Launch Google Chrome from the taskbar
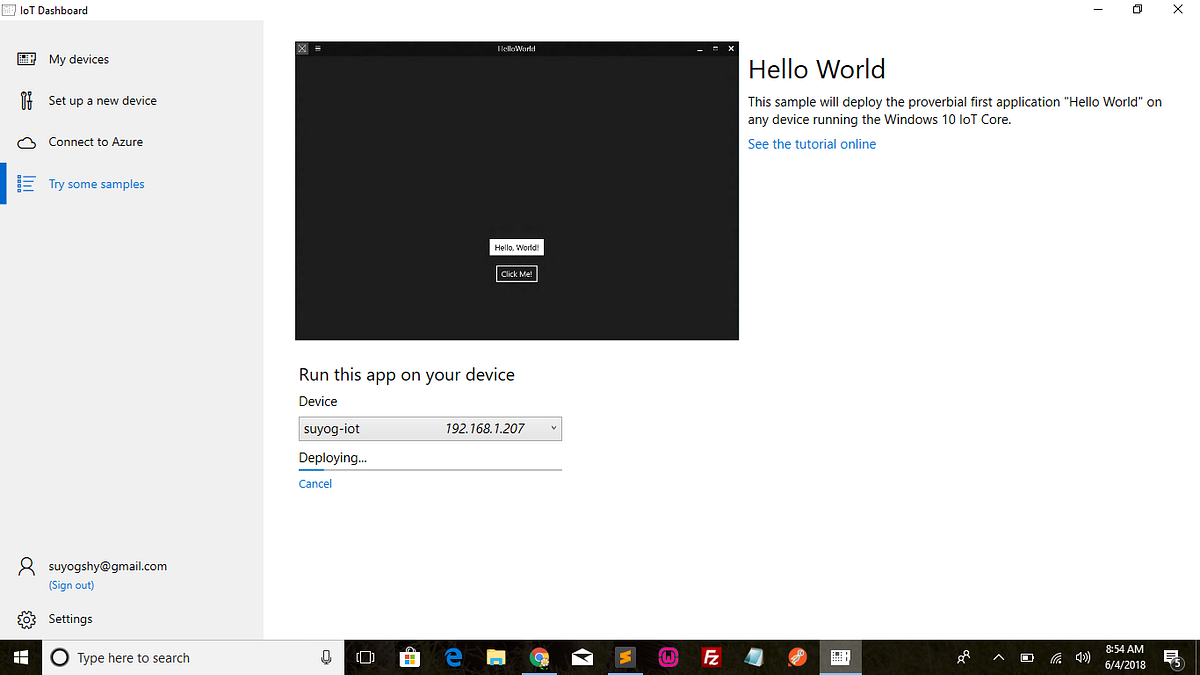This screenshot has width=1200, height=675. pyautogui.click(x=539, y=657)
